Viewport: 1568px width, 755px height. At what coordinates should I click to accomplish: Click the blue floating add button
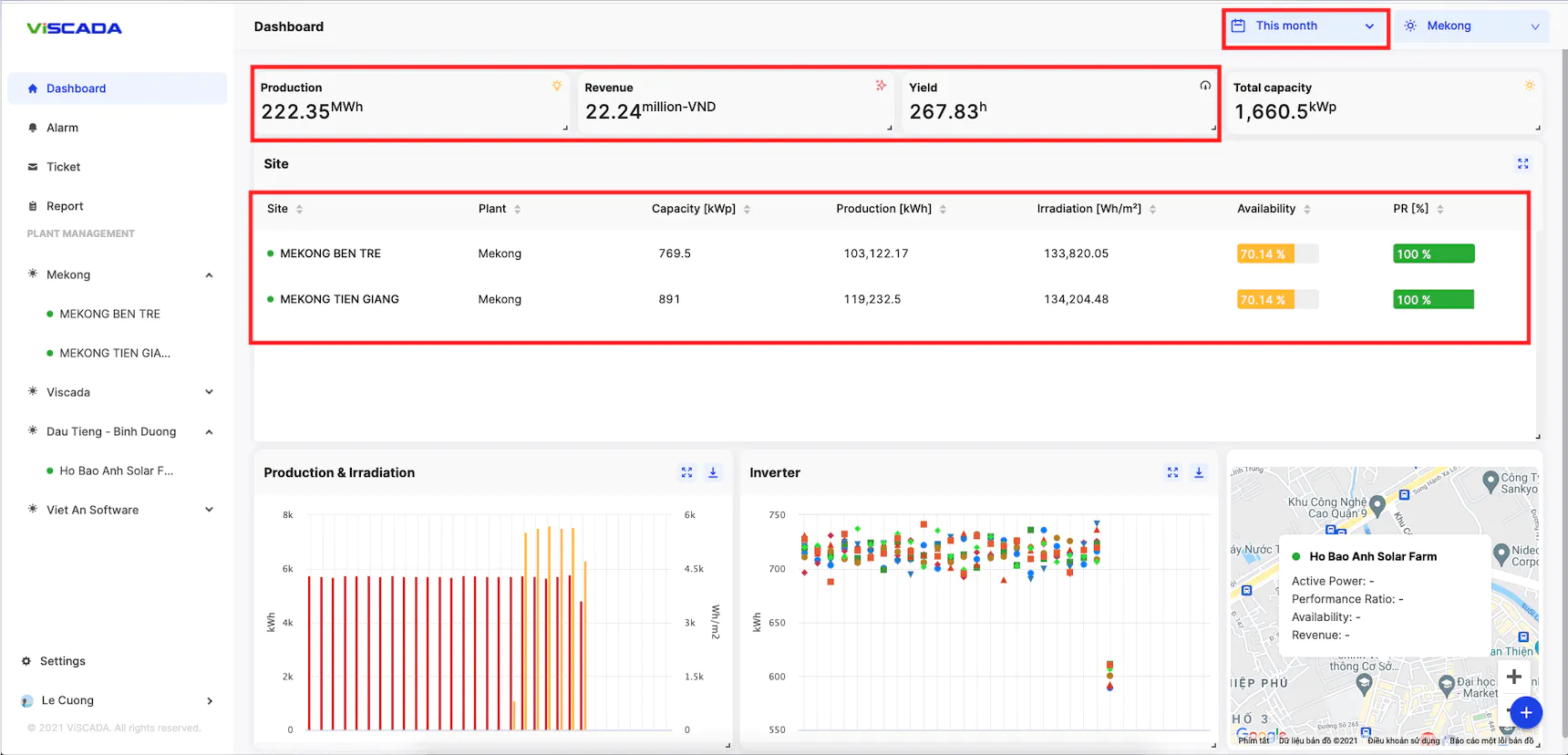(1525, 712)
